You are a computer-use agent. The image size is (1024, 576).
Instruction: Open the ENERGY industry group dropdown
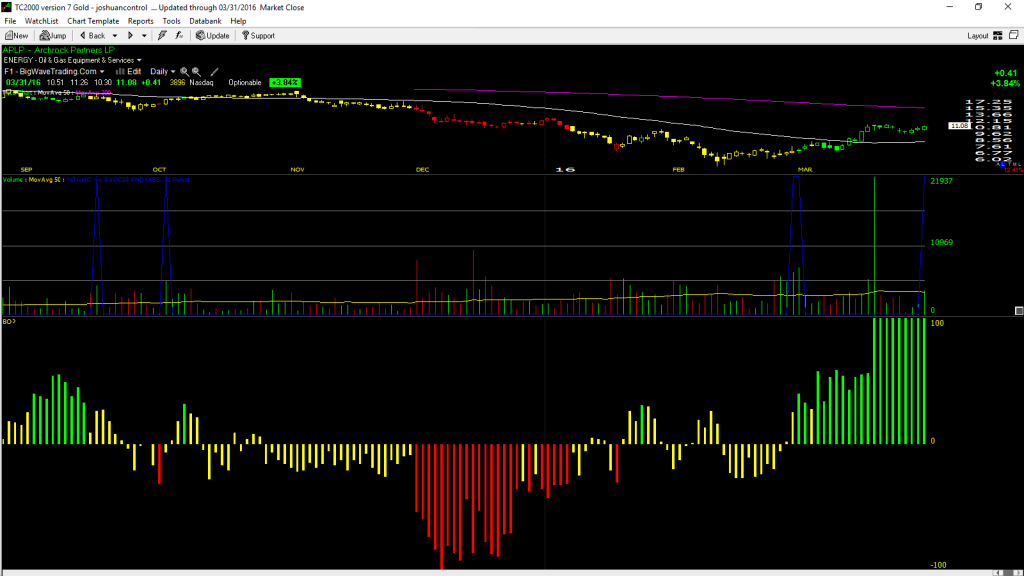point(72,60)
